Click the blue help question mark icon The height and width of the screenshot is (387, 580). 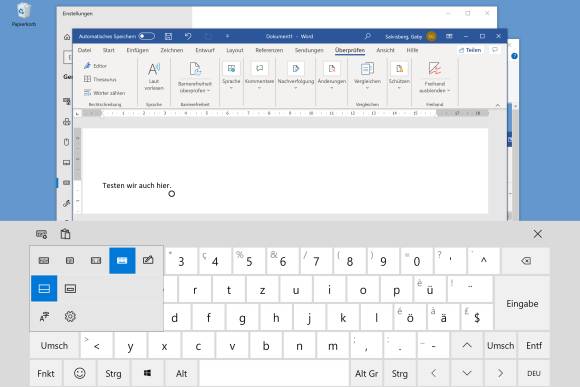pos(514,56)
